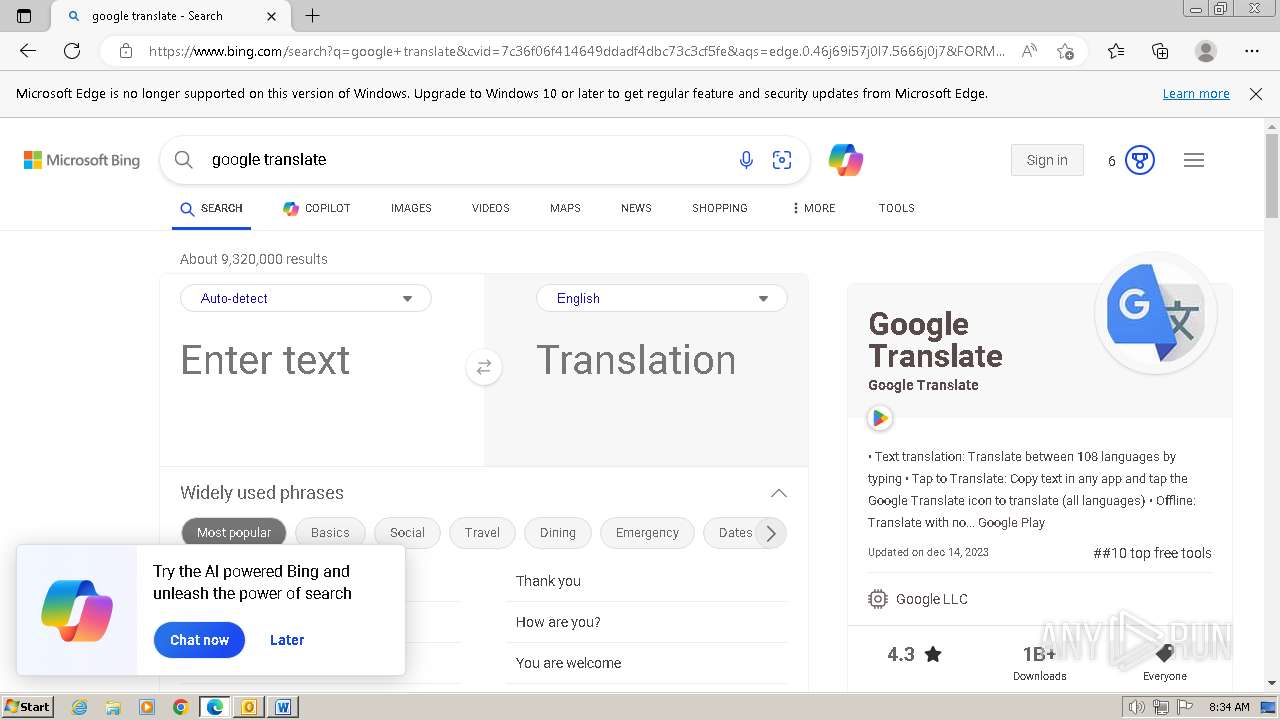Select the Social phrase category
This screenshot has width=1280, height=720.
tap(407, 533)
